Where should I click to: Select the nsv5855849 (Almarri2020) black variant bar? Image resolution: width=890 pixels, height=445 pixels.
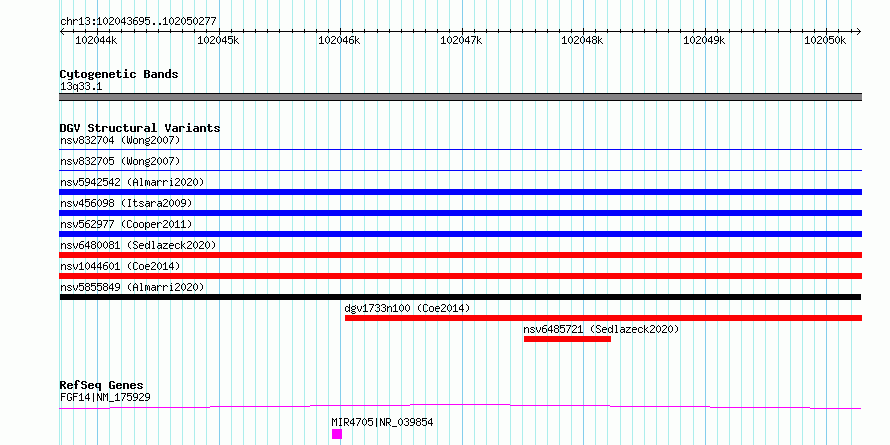[x=460, y=297]
